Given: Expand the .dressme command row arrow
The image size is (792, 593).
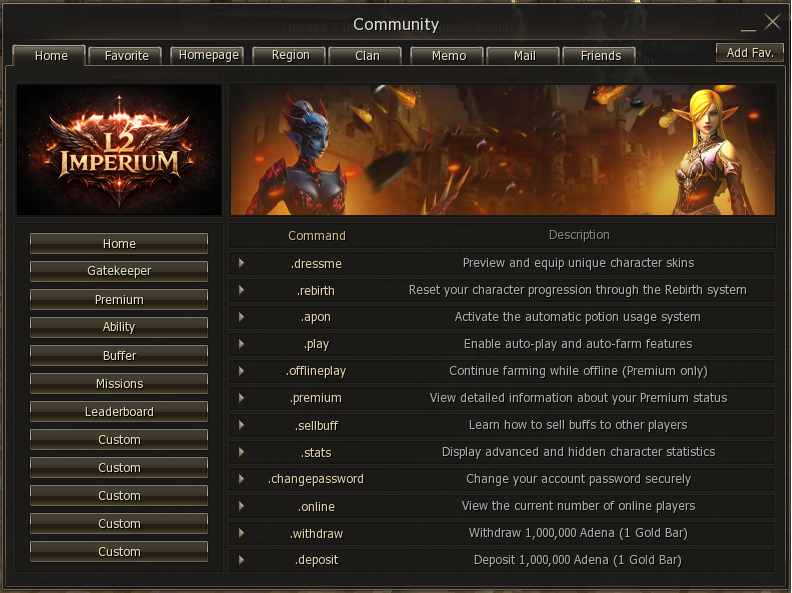Looking at the screenshot, I should [x=241, y=263].
